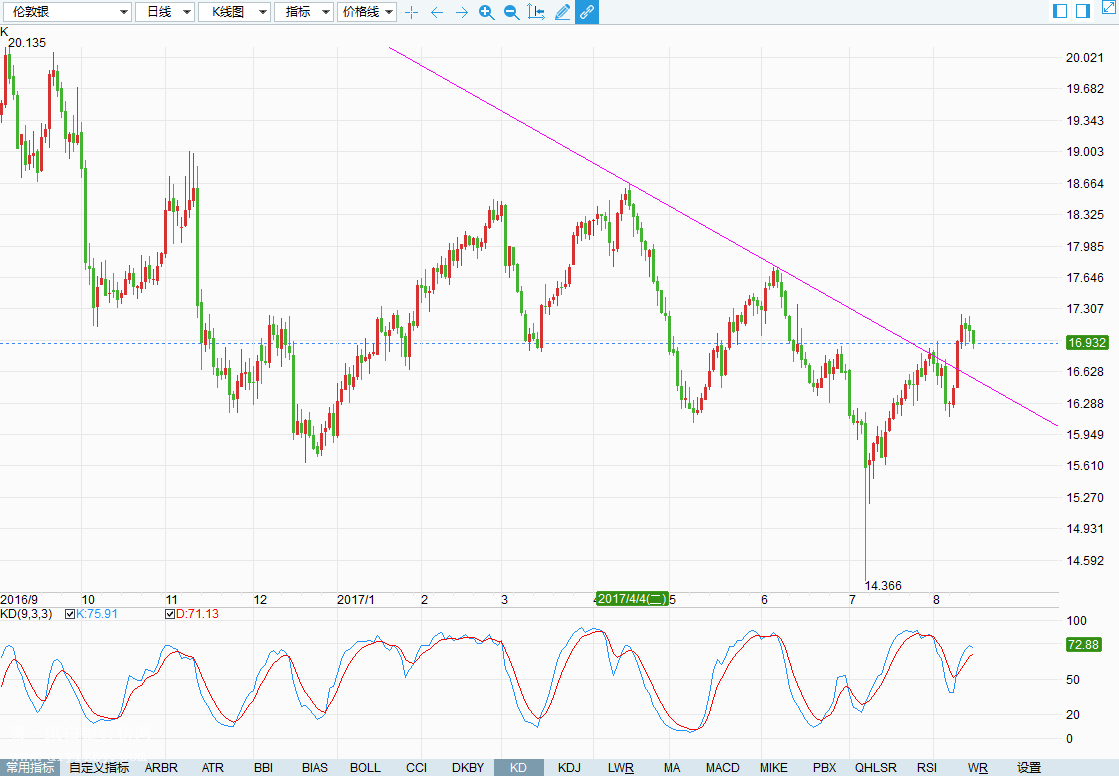This screenshot has width=1119, height=776.
Task: Switch to 自定义指标 tab
Action: pyautogui.click(x=99, y=767)
